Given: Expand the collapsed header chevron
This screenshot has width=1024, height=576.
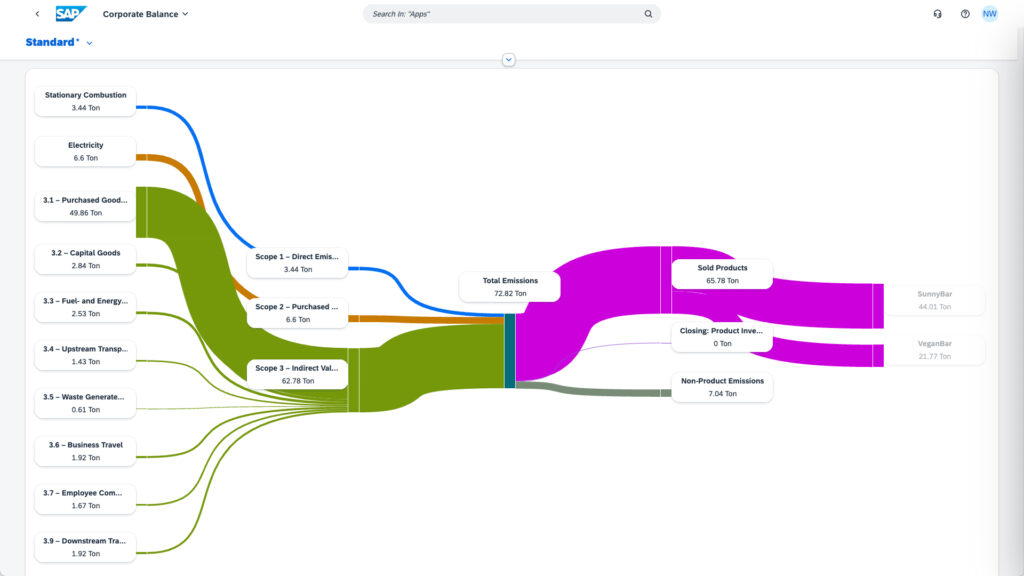Looking at the screenshot, I should coord(508,60).
